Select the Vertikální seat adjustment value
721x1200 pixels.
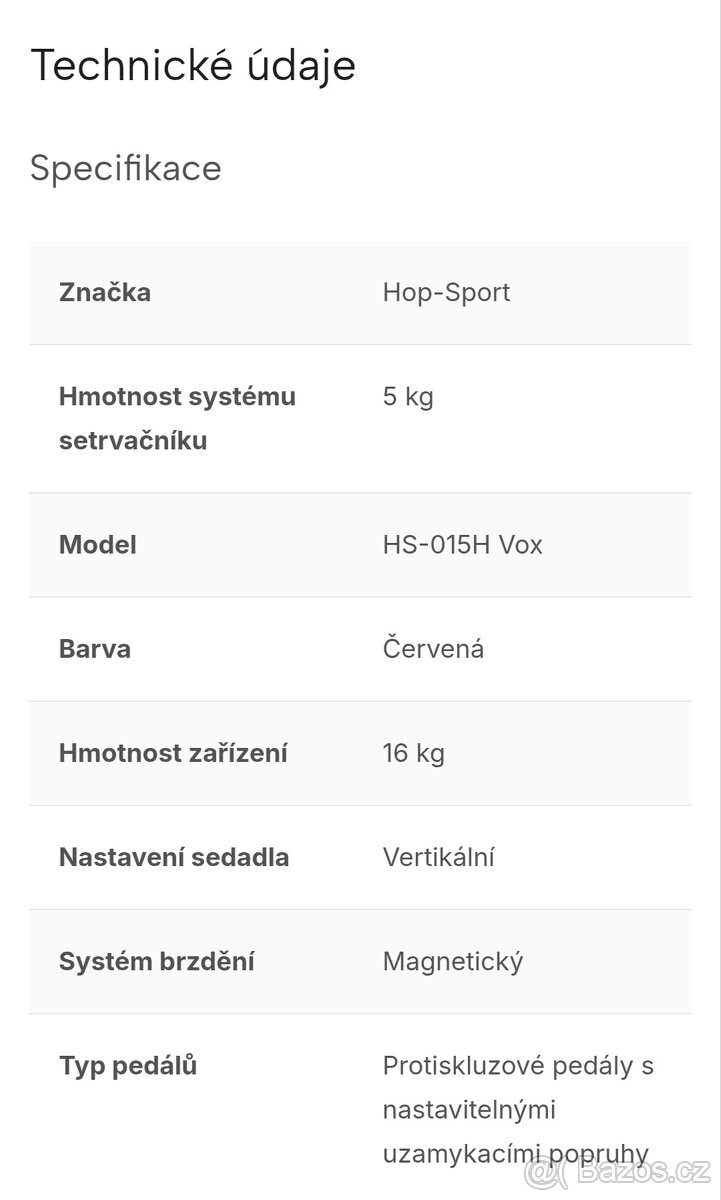438,857
